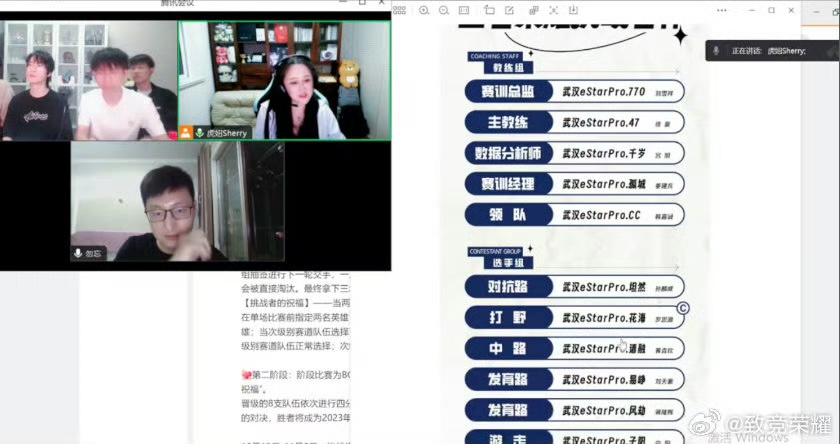
Task: Click the zoom out magnifier icon
Action: tap(444, 10)
